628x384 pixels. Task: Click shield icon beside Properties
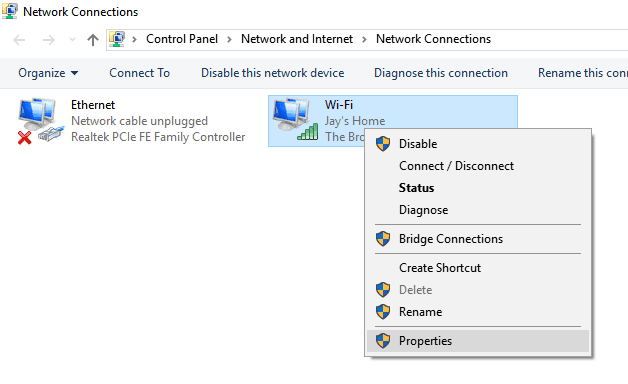[383, 340]
